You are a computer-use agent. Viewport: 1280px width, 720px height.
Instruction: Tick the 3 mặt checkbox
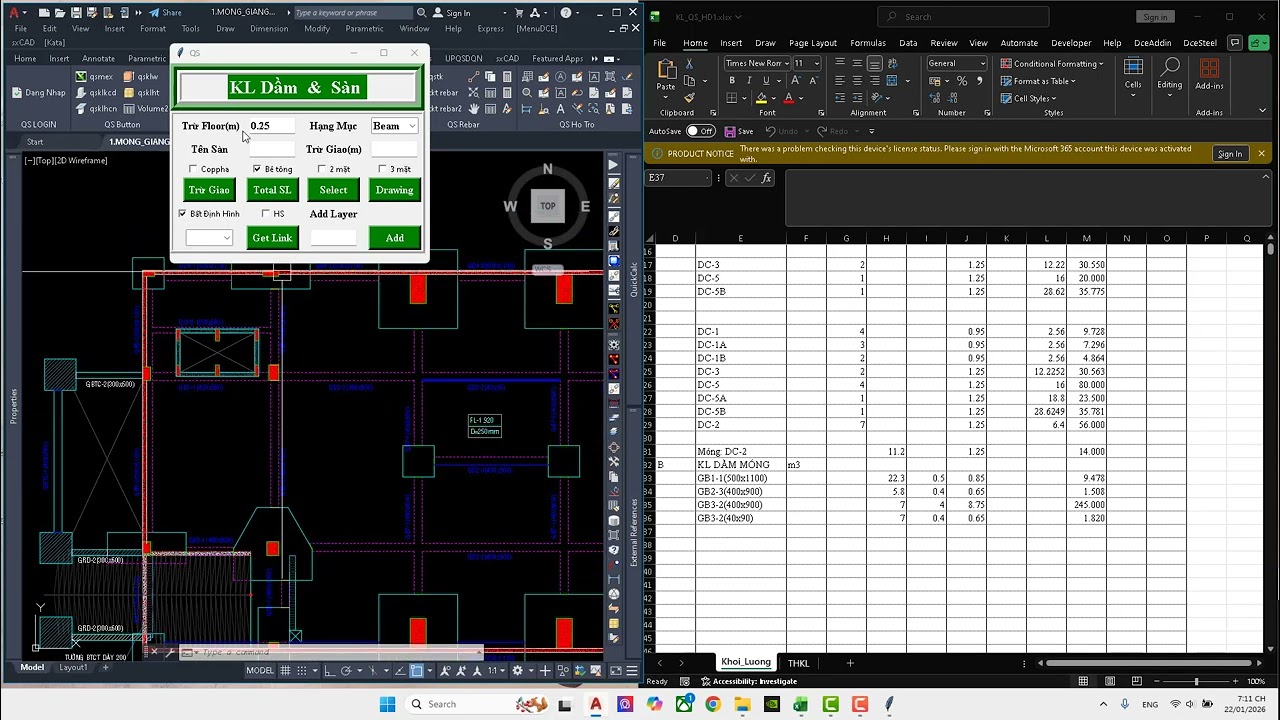click(x=382, y=169)
